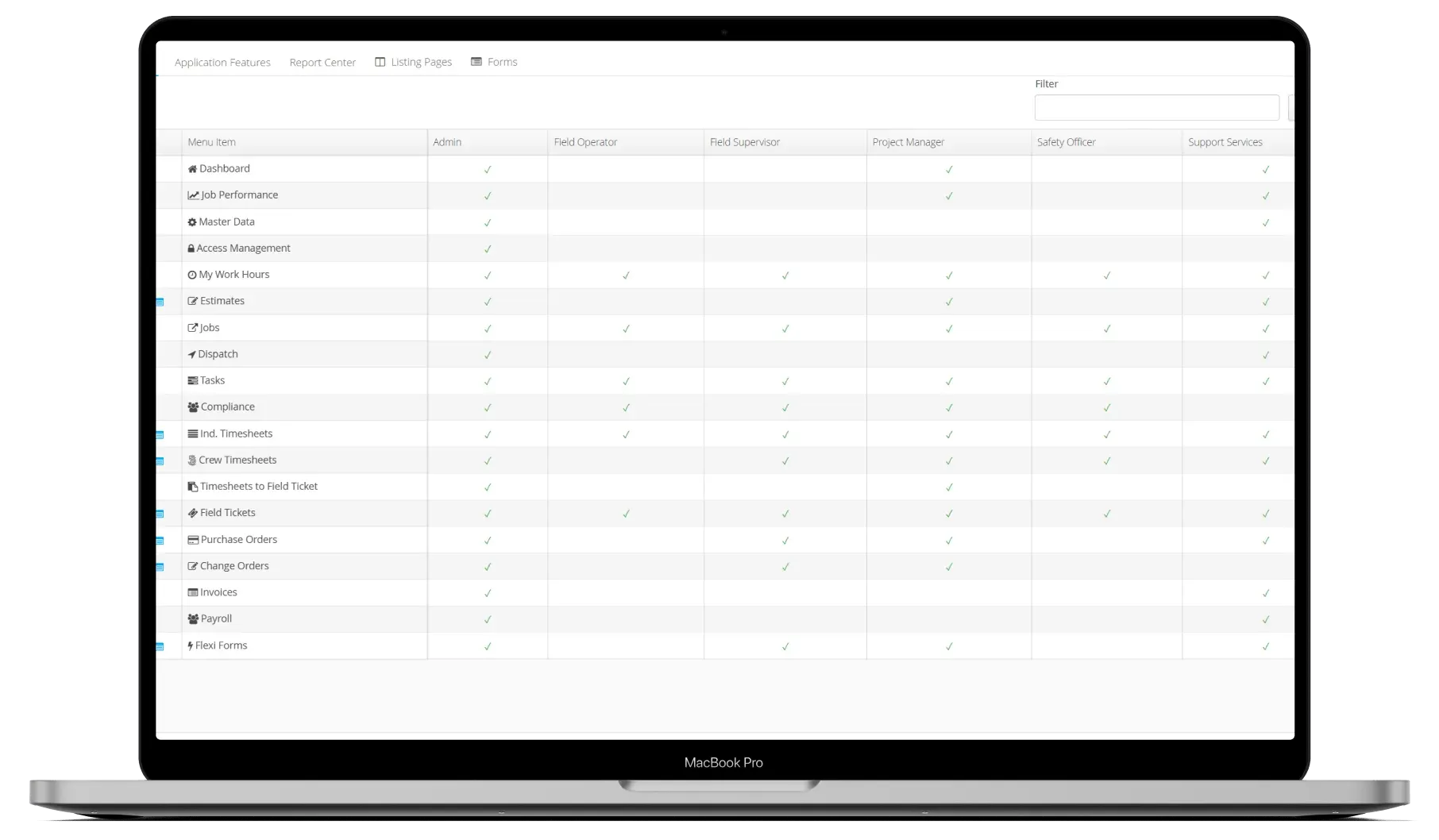Click inside the Filter input field
Viewport: 1439px width, 840px height.
[x=1156, y=106]
